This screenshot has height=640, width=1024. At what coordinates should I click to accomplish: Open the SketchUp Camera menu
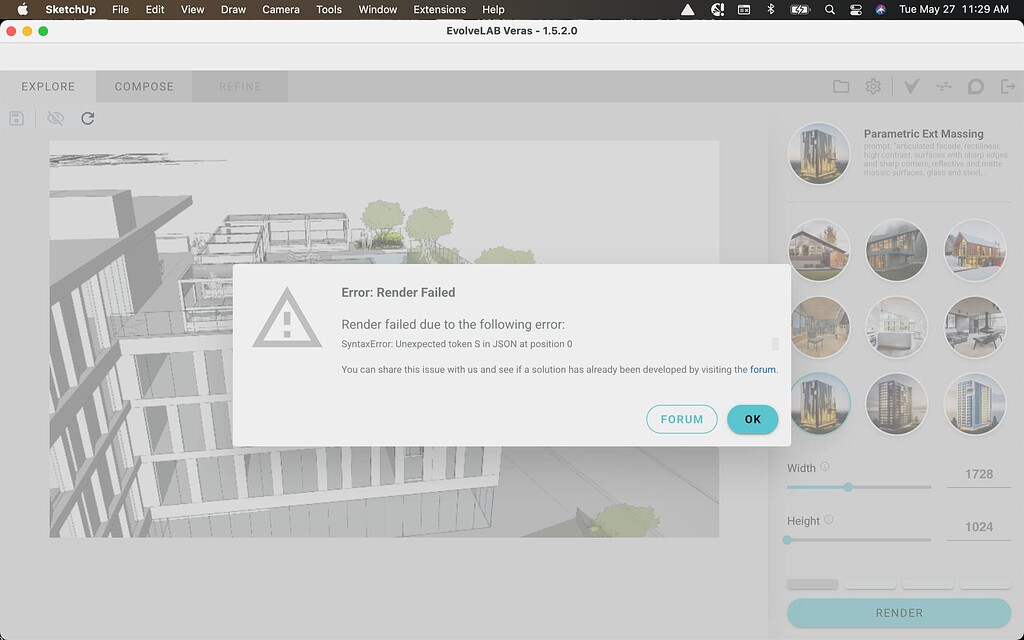tap(280, 9)
